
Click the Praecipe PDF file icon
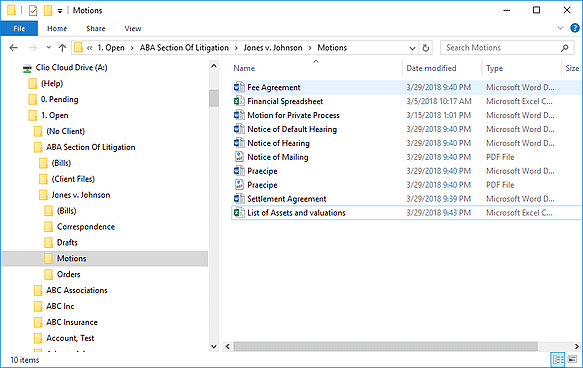(239, 185)
